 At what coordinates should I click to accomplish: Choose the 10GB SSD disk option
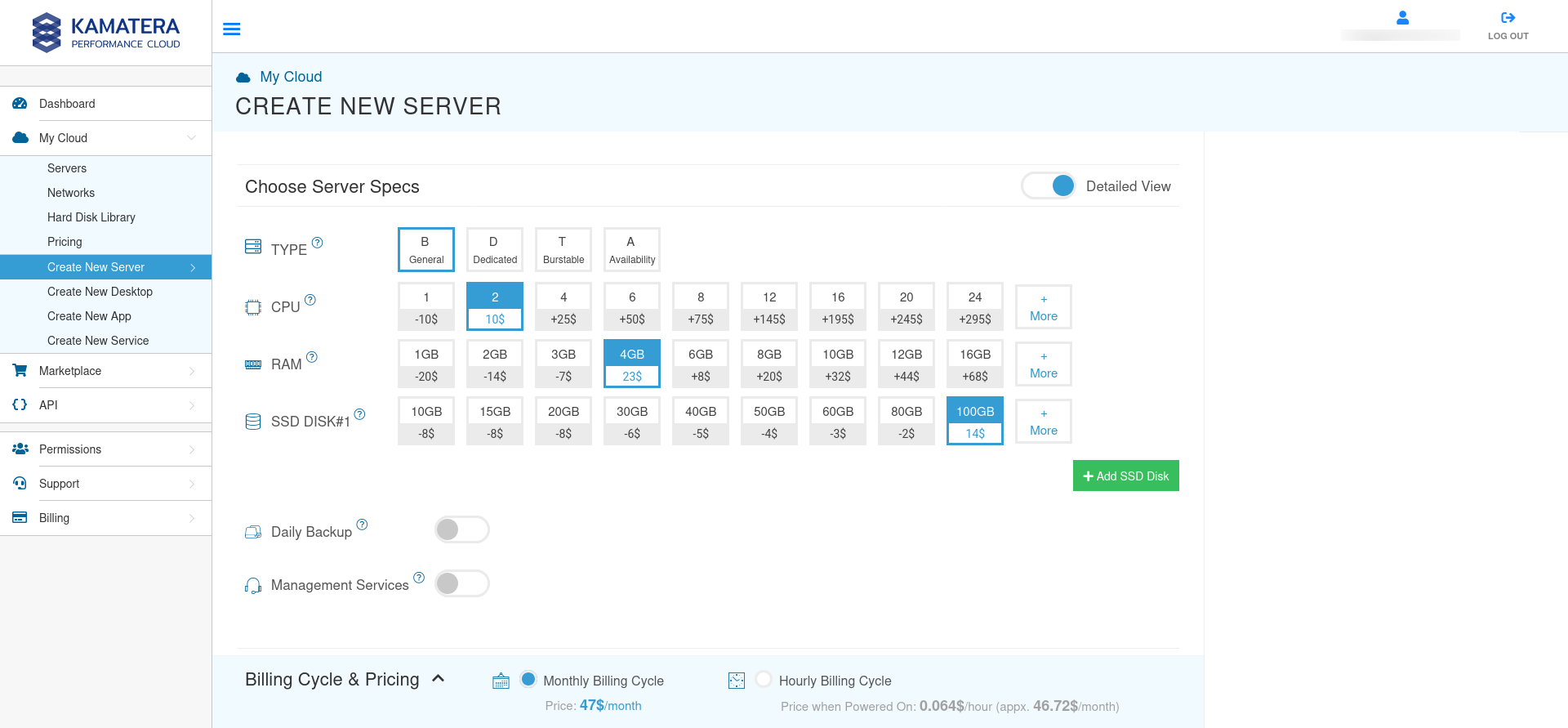point(426,421)
